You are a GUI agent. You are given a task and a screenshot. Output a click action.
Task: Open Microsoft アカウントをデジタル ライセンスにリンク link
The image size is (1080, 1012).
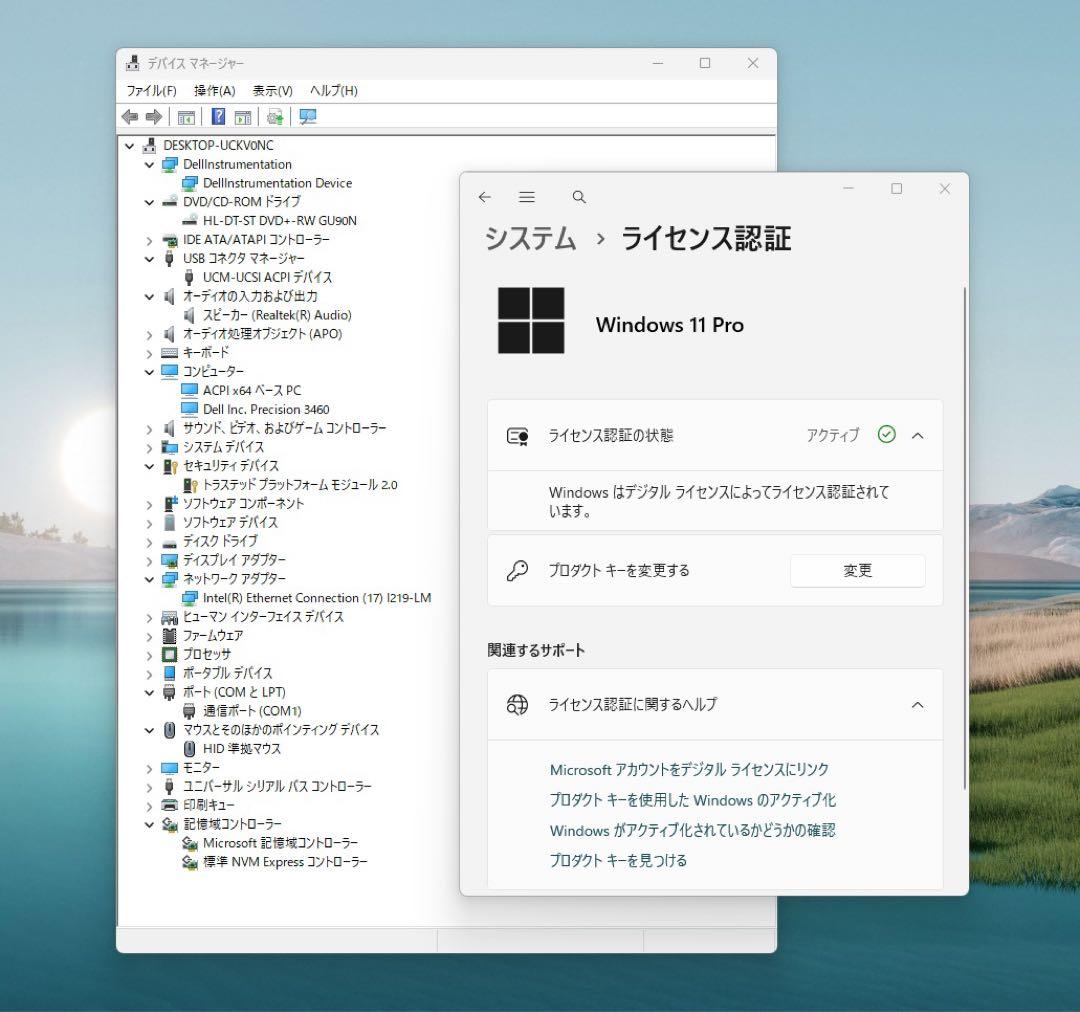(x=689, y=770)
